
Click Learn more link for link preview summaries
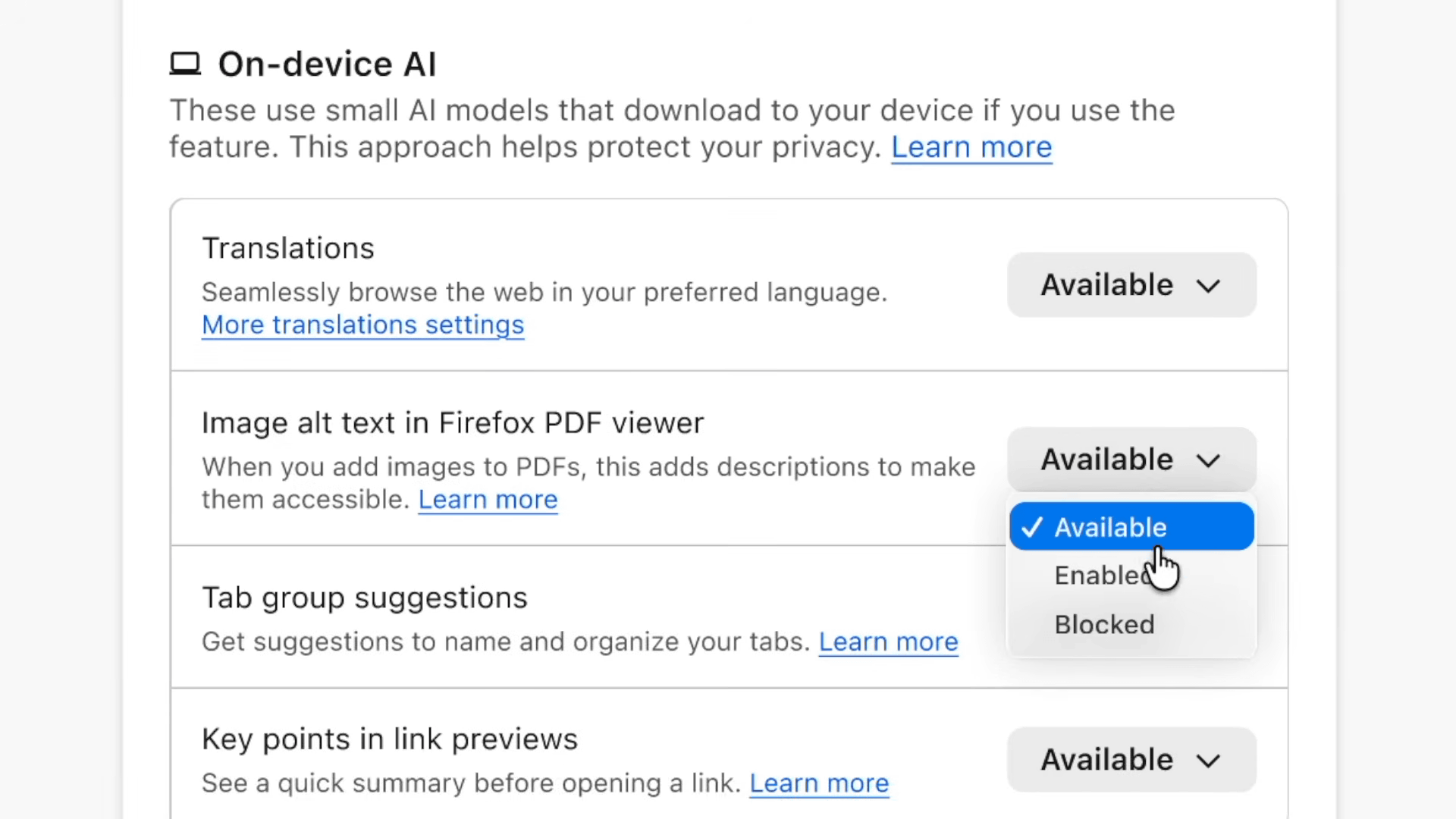click(819, 783)
